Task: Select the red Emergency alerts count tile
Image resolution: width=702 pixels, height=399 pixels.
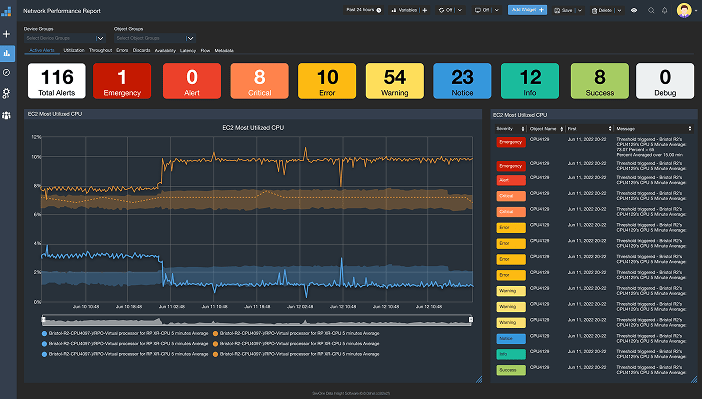Action: coord(122,81)
